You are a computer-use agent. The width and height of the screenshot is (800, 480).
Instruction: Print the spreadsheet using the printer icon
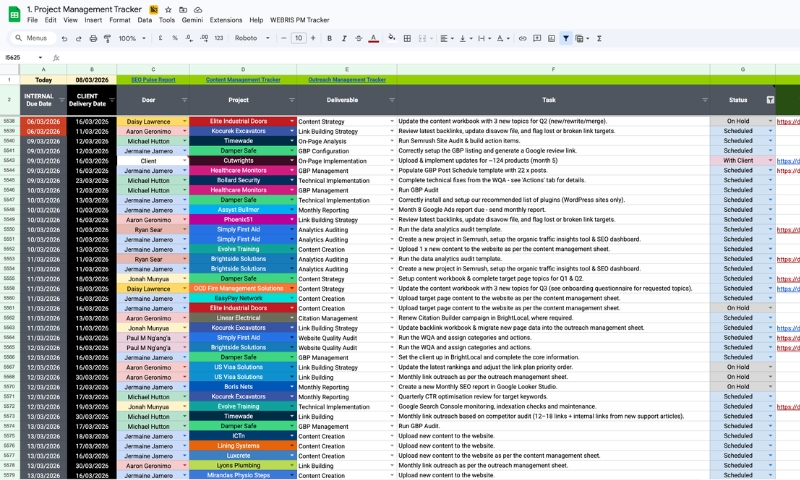(x=93, y=38)
